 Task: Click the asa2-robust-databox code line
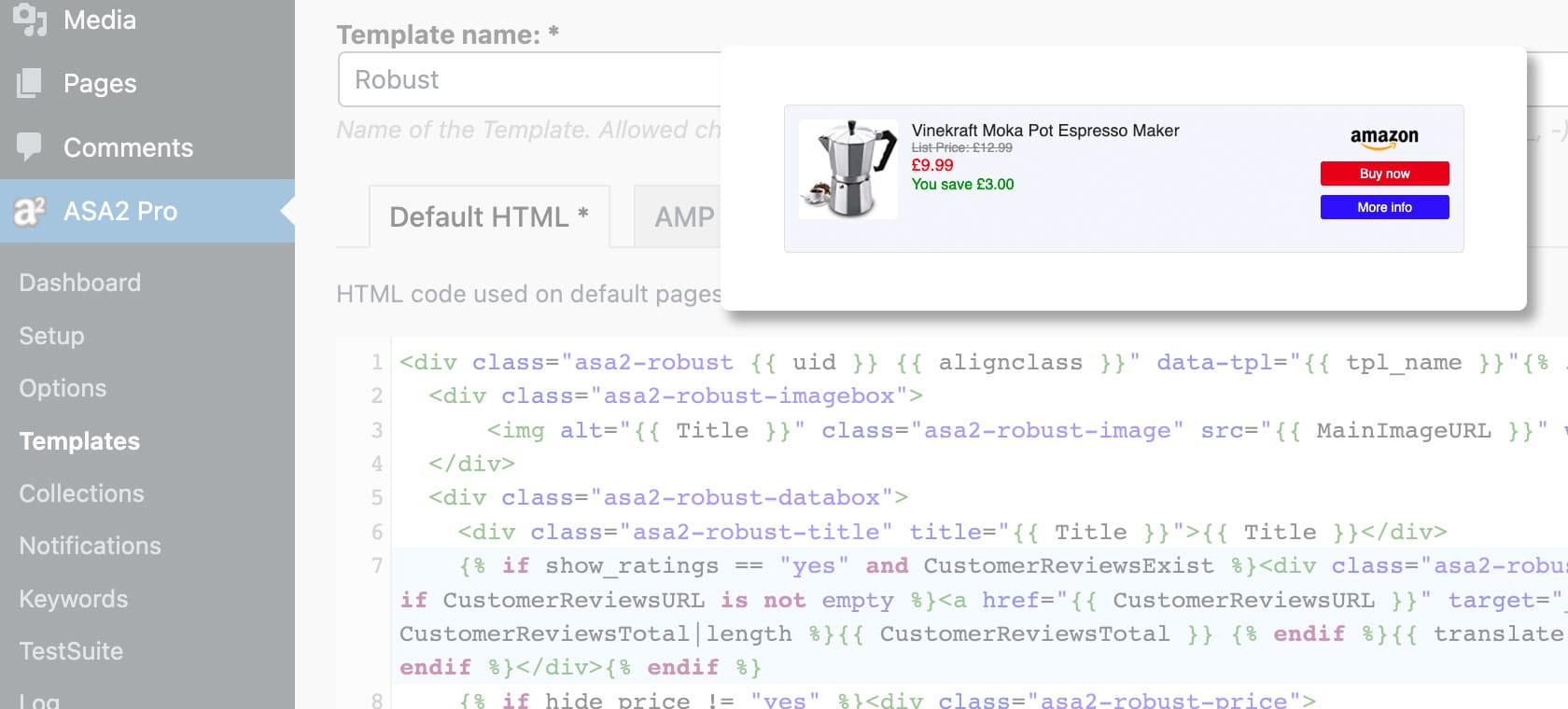coord(668,497)
